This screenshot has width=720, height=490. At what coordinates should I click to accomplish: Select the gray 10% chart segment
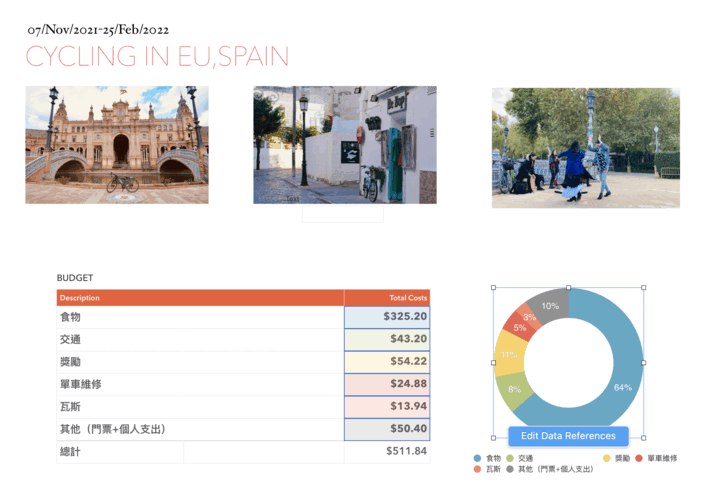click(551, 305)
